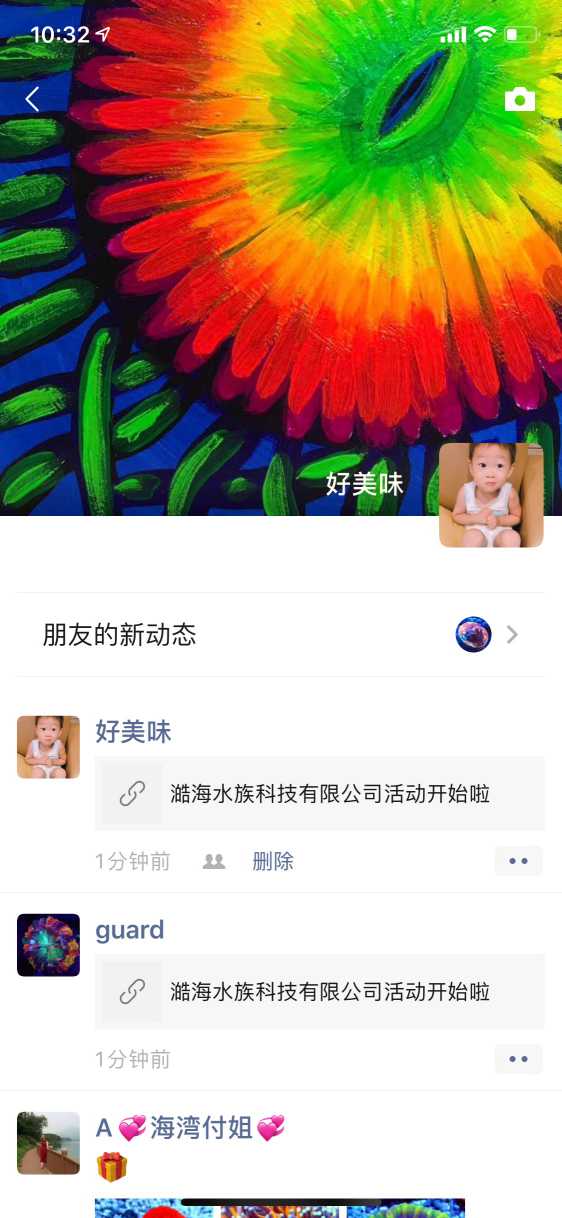
Task: Tap the friend avatar in 朋友的新动态 row
Action: (474, 634)
